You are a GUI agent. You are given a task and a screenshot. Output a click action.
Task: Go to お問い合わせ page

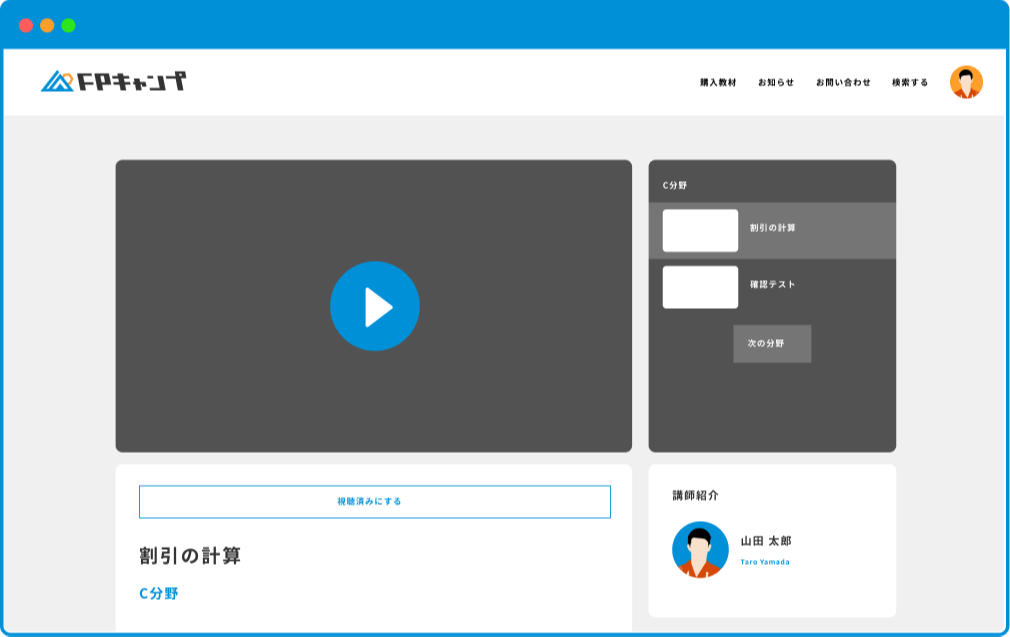coord(843,82)
